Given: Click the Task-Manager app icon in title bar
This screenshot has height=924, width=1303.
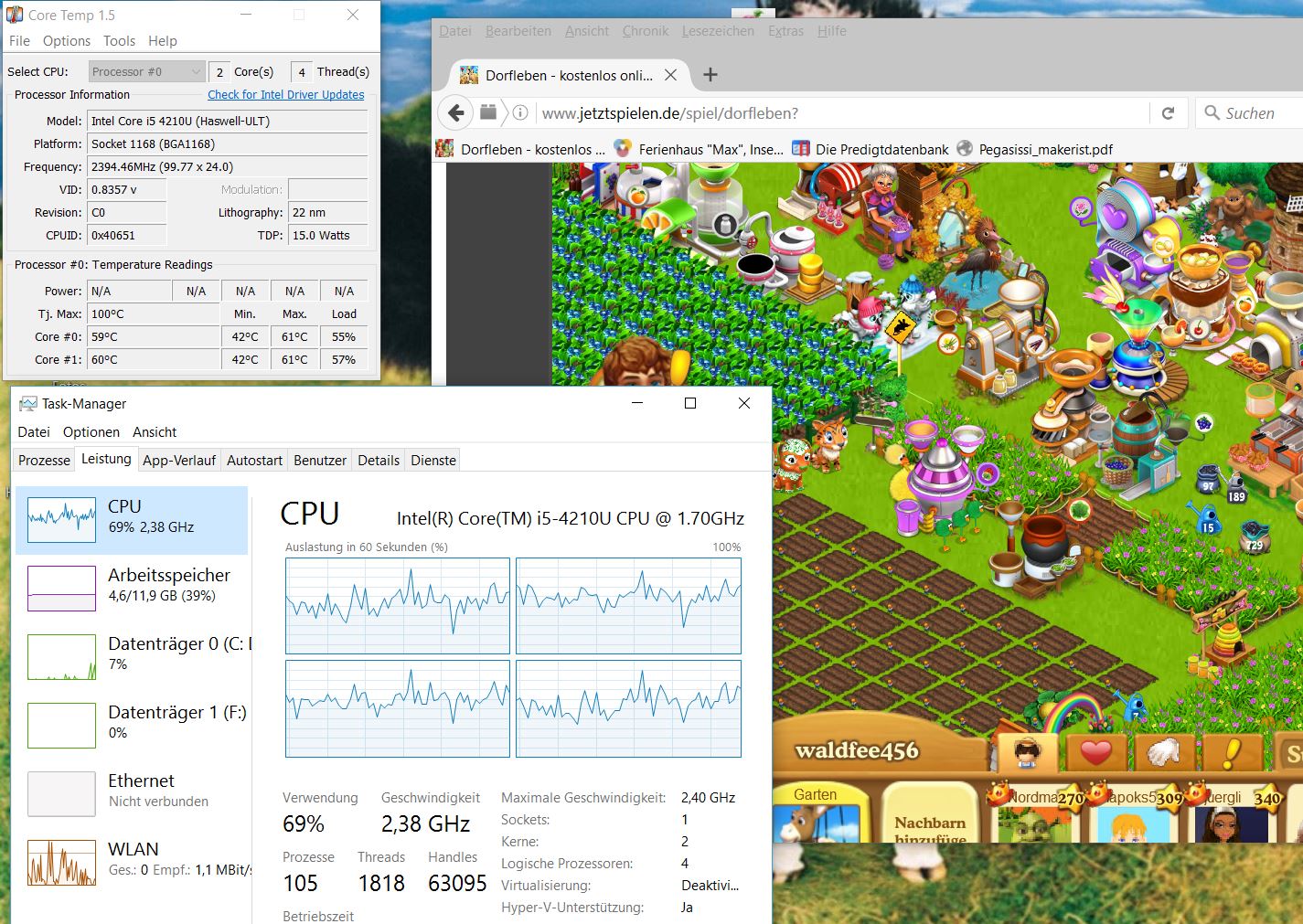Looking at the screenshot, I should [28, 403].
